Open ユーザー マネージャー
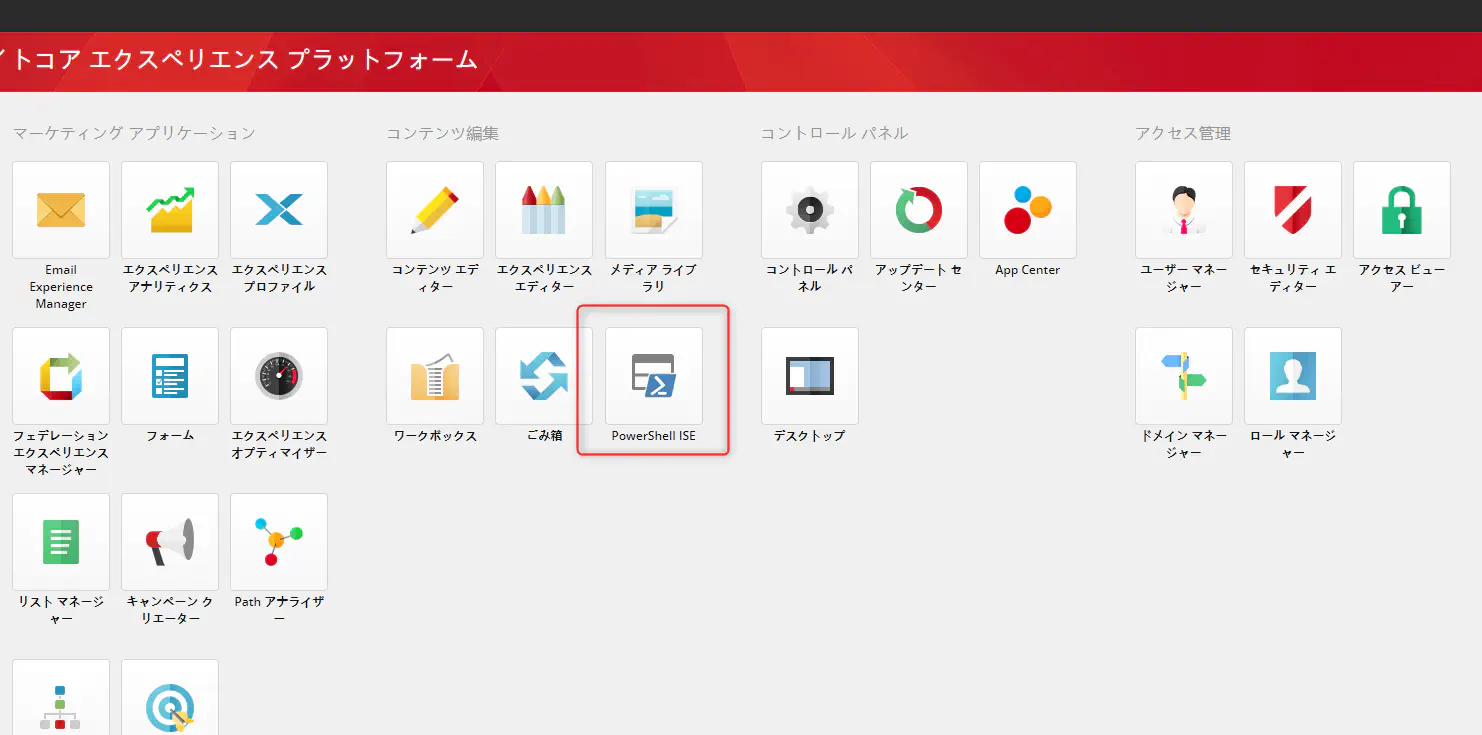1482x735 pixels. pyautogui.click(x=1184, y=210)
